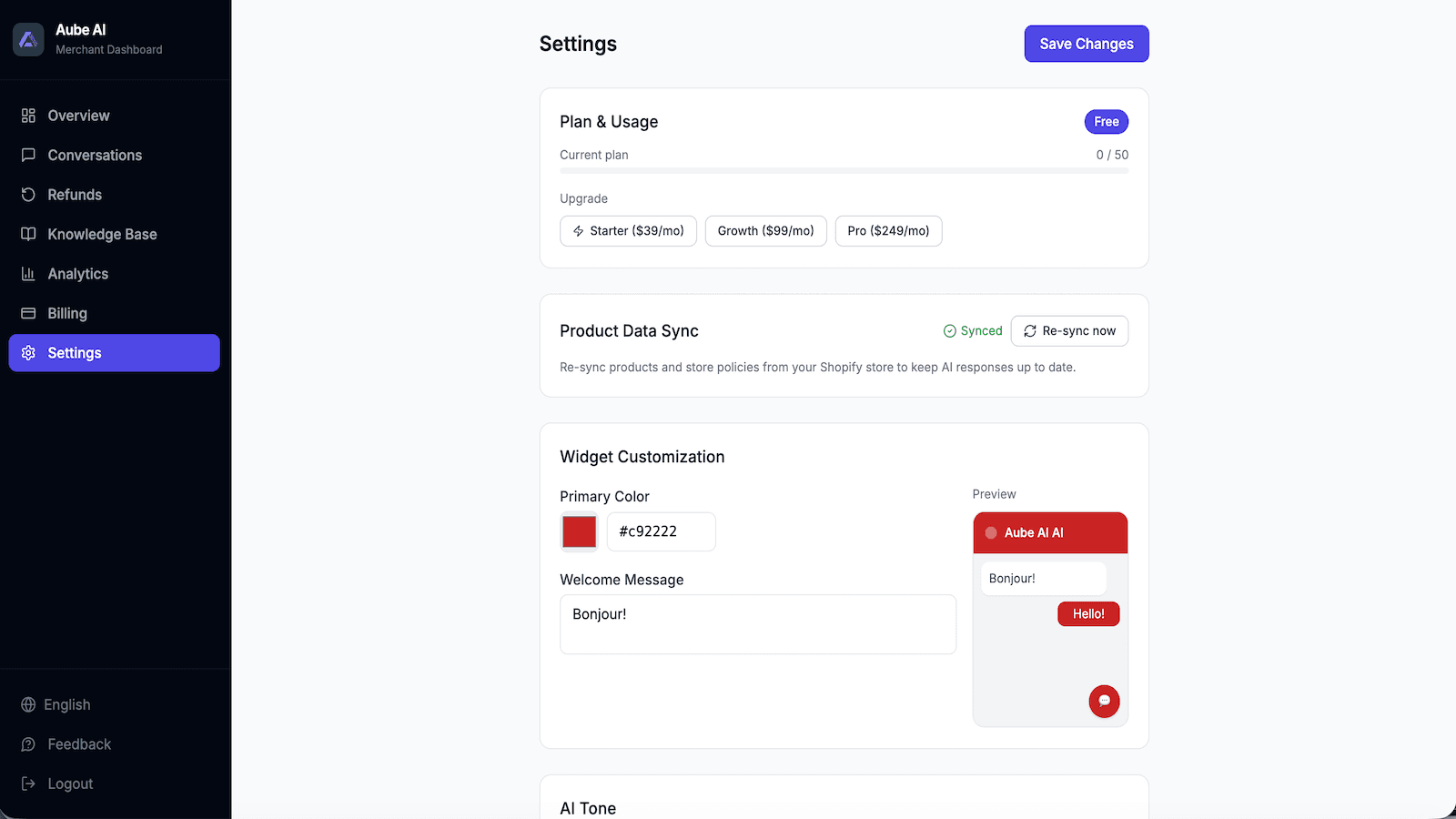Open the English language selector
Viewport: 1456px width, 819px height.
tap(115, 704)
